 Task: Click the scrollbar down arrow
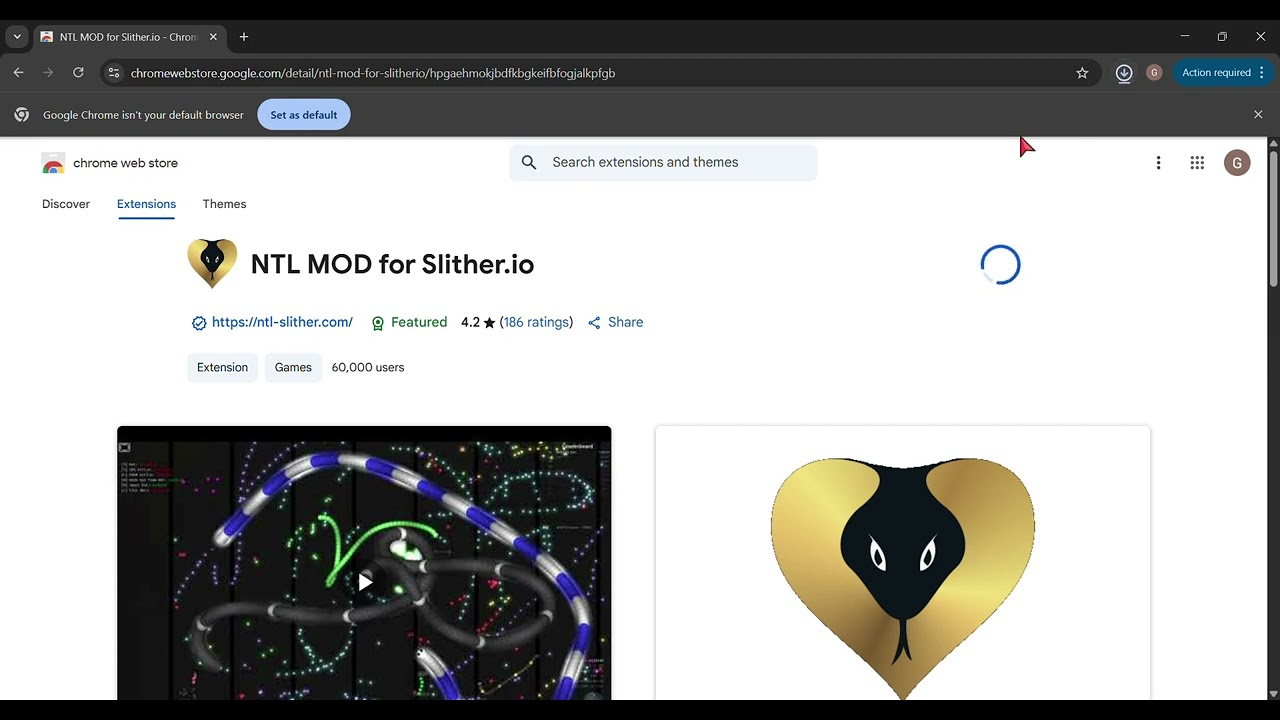pyautogui.click(x=1273, y=694)
